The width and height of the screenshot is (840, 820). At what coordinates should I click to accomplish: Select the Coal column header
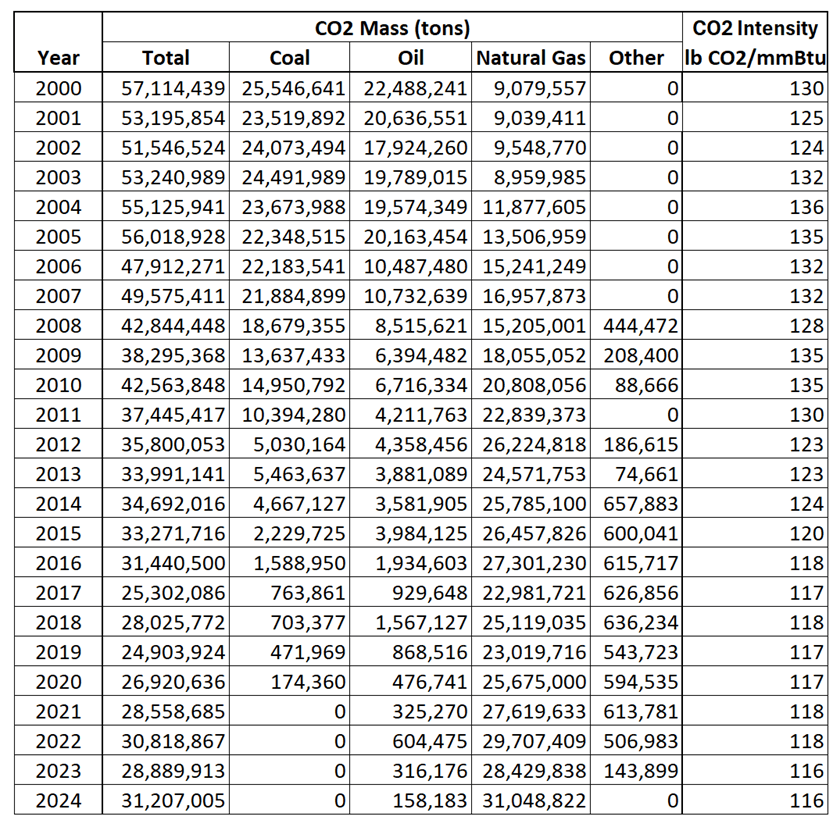point(289,58)
